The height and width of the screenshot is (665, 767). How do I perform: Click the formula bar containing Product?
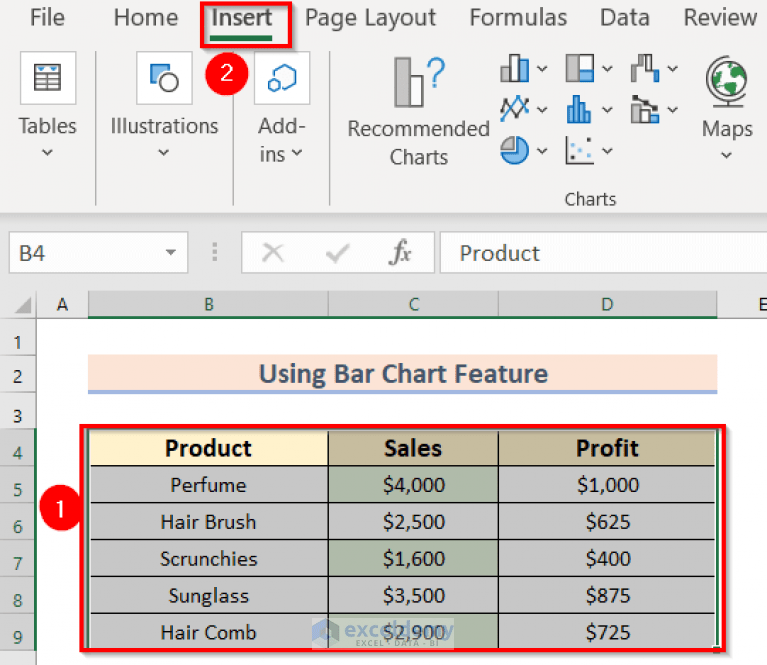[x=603, y=252]
